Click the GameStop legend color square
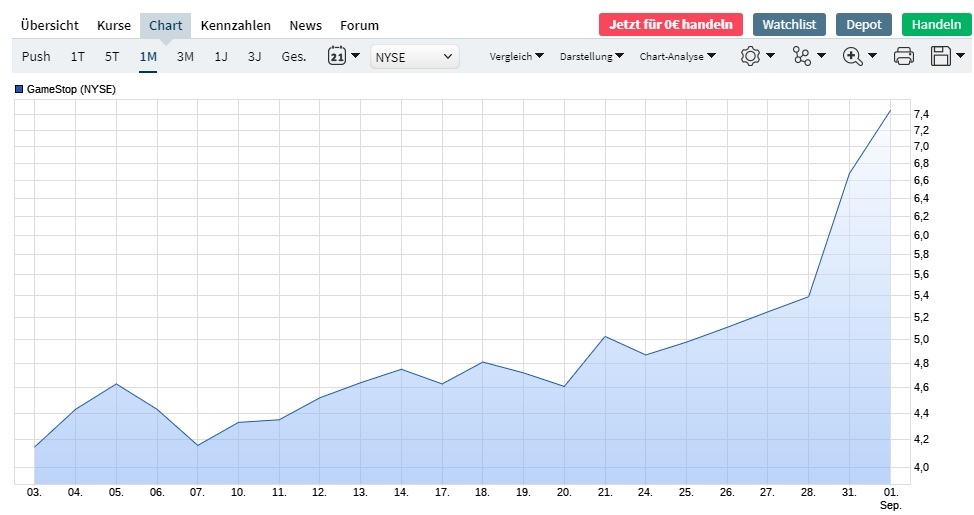Viewport: 974px width, 515px height. click(x=19, y=90)
